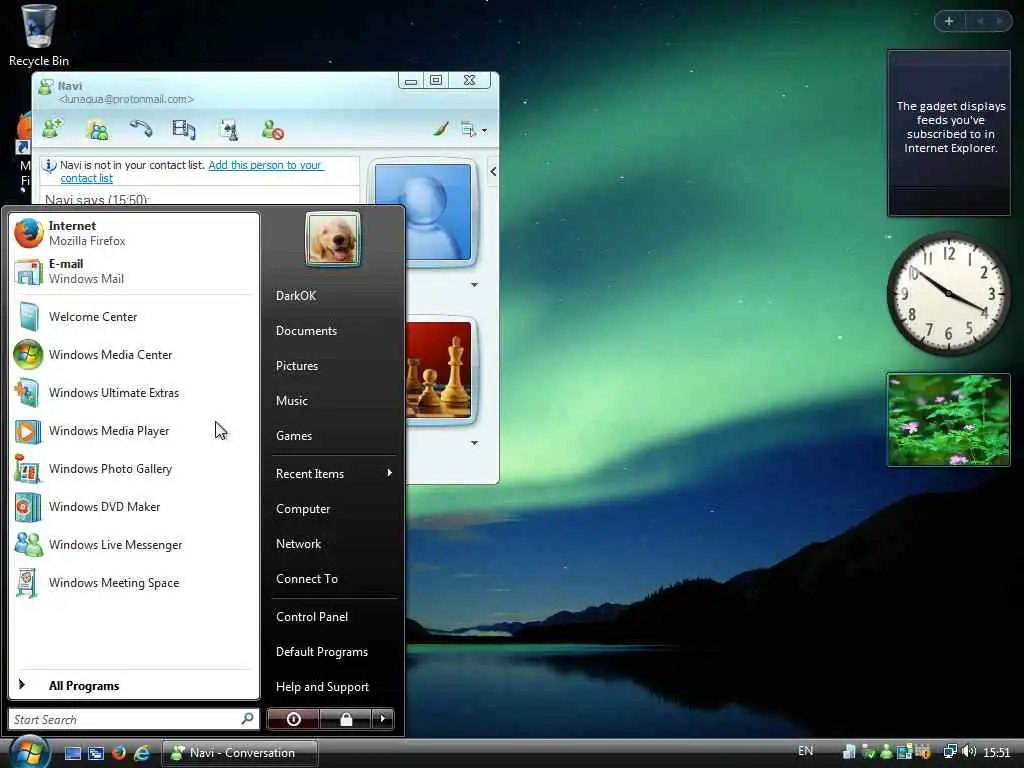
Task: Block this contact icon in Messenger toolbar
Action: click(272, 129)
